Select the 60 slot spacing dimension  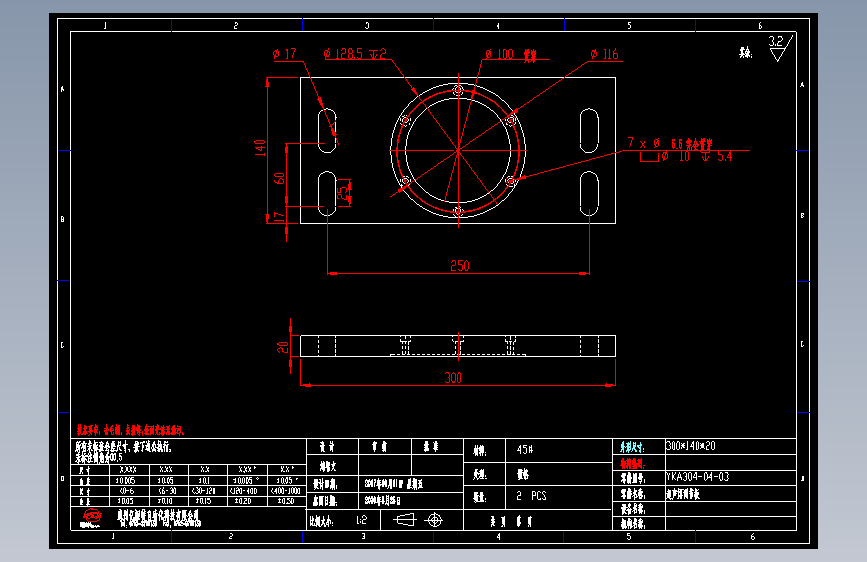click(x=279, y=178)
